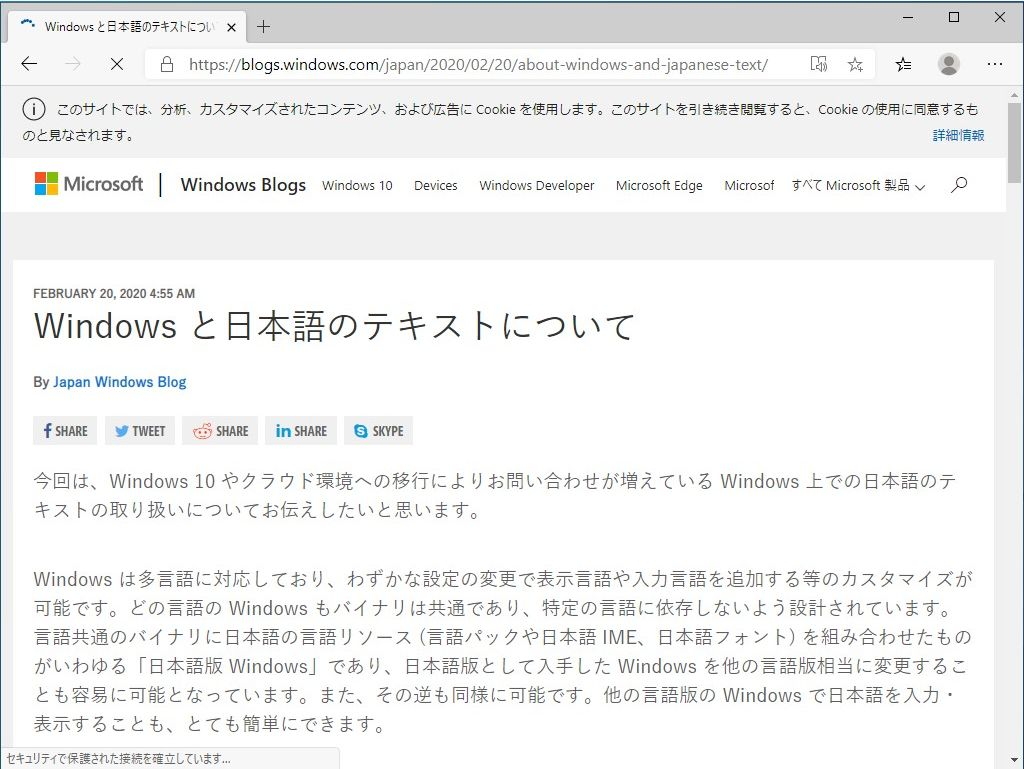Viewport: 1024px width, 769px height.
Task: Search the Windows Blogs site
Action: click(x=959, y=185)
